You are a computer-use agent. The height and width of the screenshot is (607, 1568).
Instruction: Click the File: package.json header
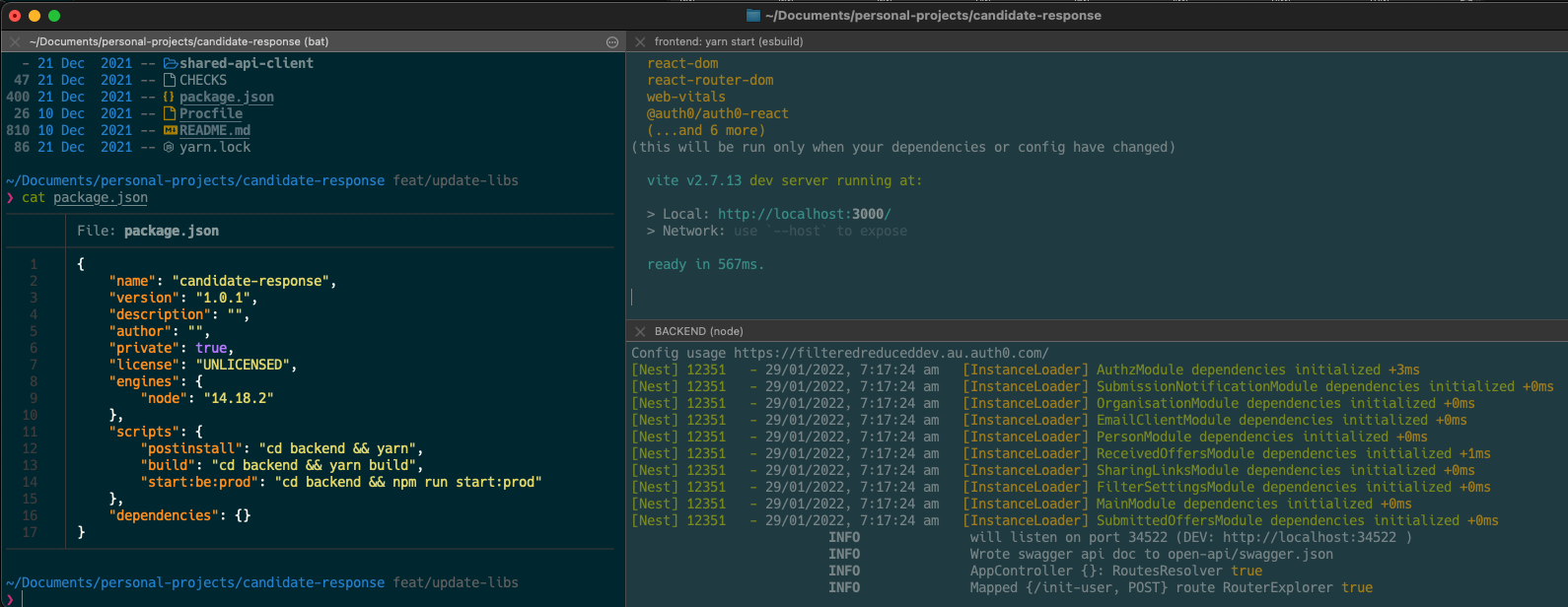tap(148, 231)
